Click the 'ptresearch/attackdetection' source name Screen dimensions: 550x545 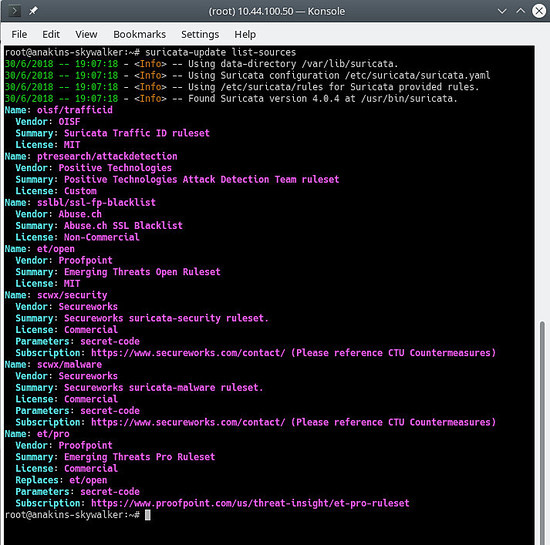click(x=107, y=156)
